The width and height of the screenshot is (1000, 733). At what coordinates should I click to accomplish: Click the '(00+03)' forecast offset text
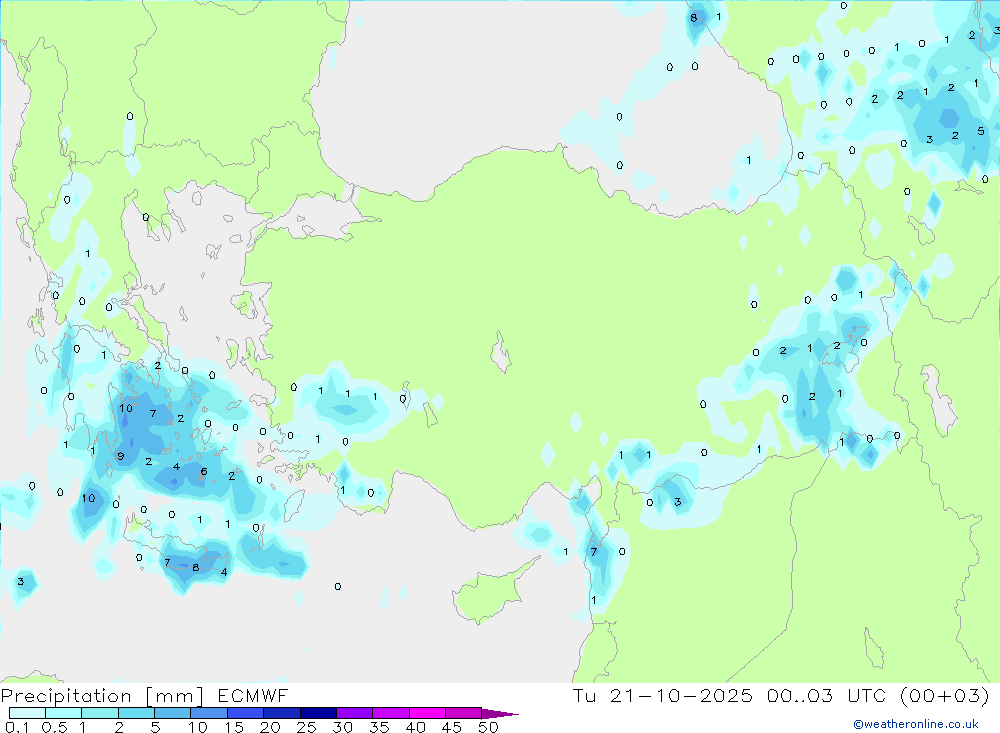click(x=944, y=695)
